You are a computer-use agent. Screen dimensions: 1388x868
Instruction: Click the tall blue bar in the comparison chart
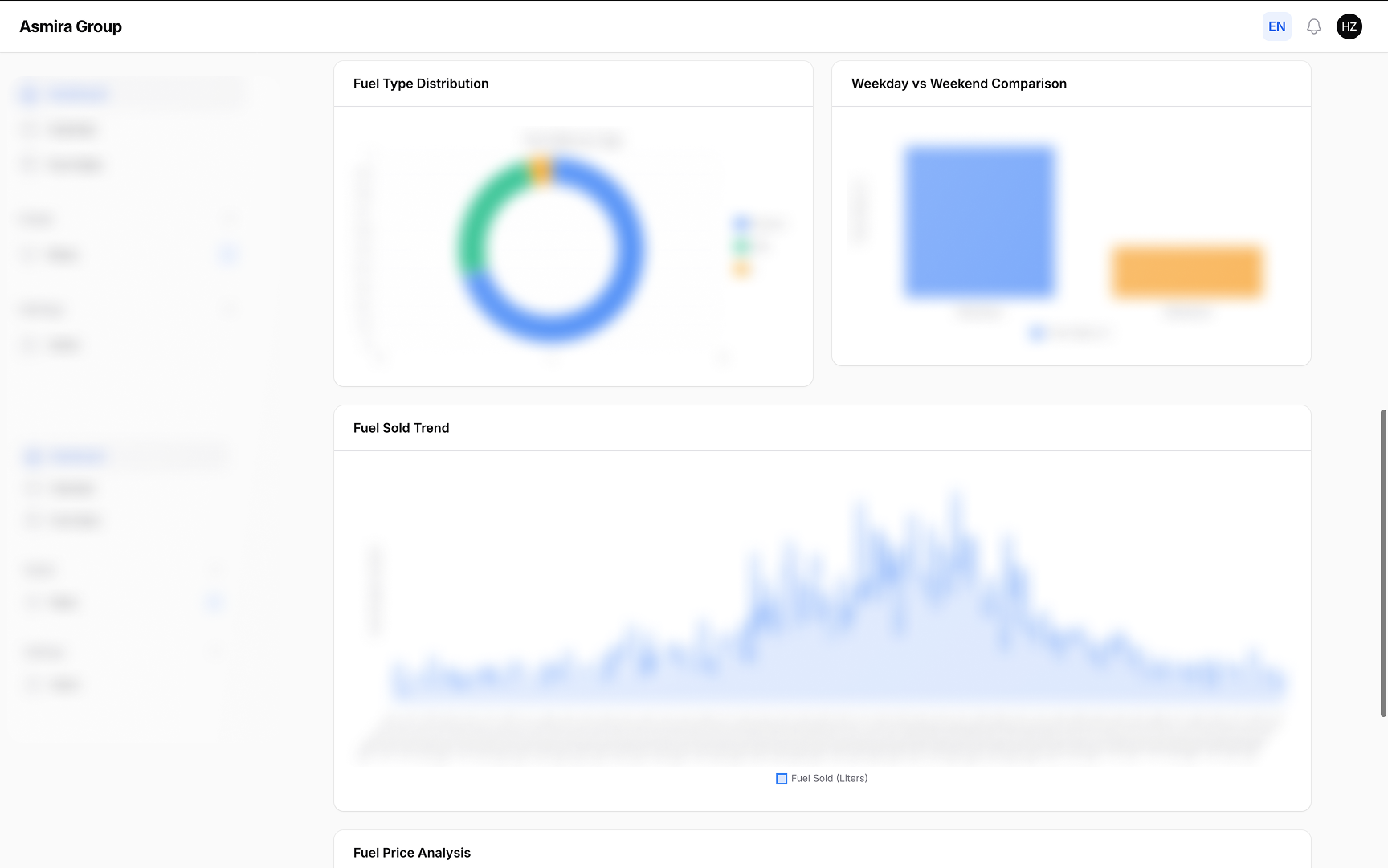pos(979,222)
